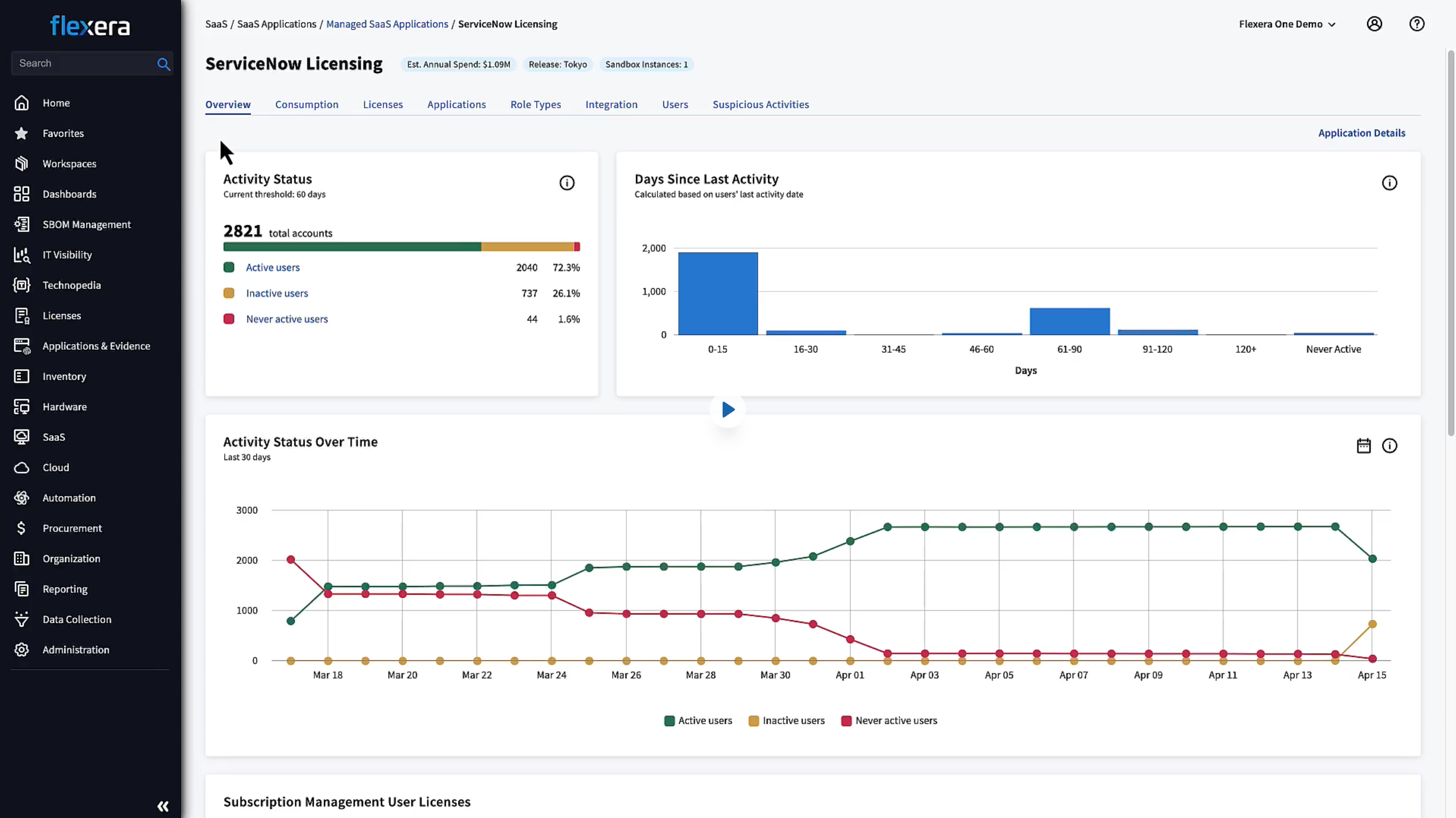
Task: Click the Application Details link
Action: [1361, 133]
